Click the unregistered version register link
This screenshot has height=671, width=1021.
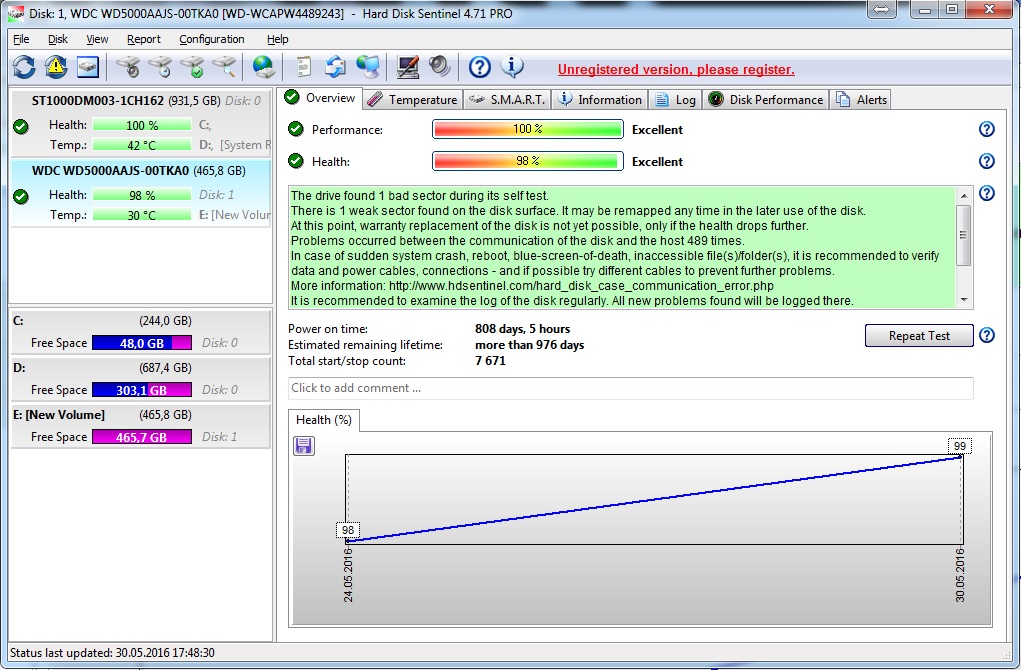[676, 69]
